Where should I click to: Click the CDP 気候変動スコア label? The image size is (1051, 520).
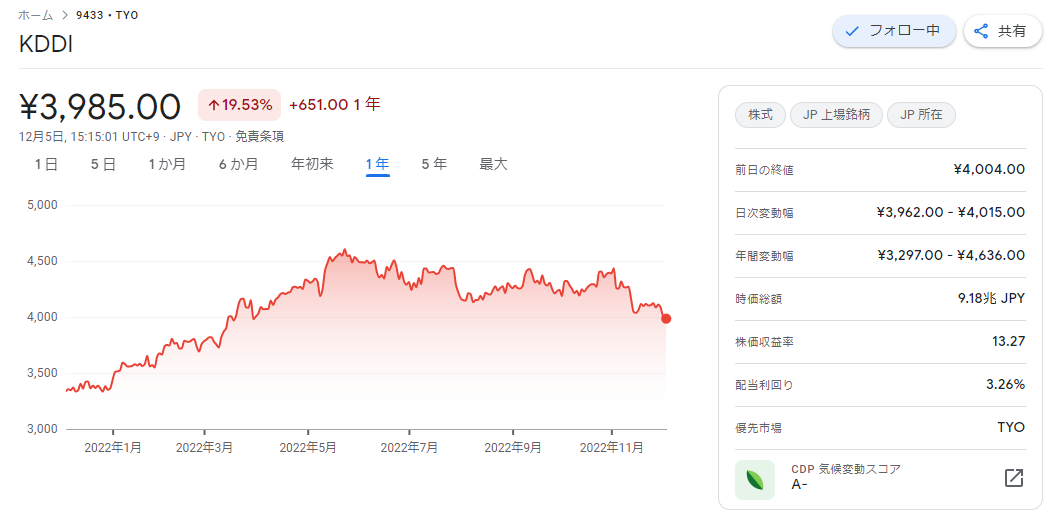[x=846, y=468]
